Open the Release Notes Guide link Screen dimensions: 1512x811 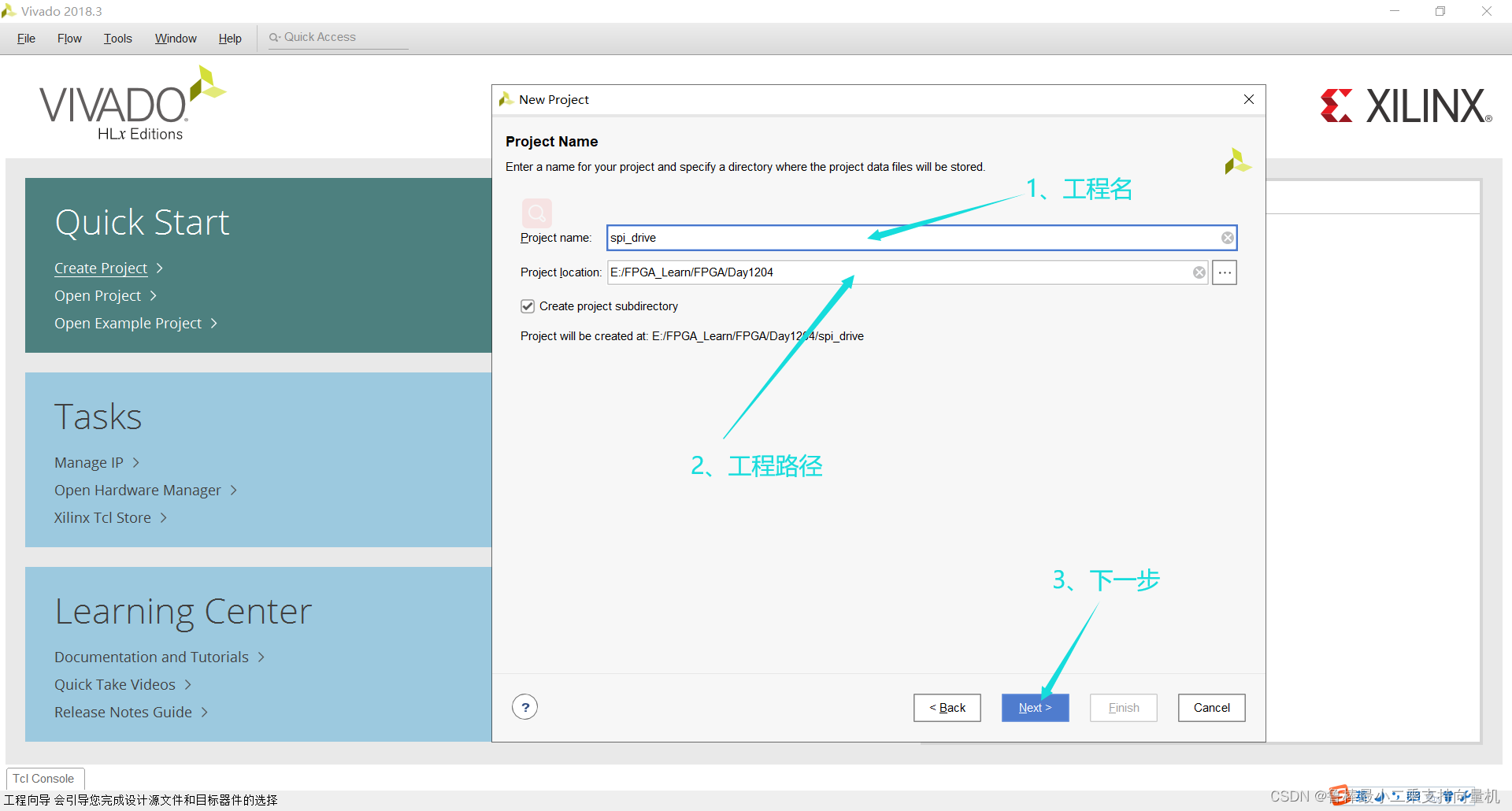tap(123, 713)
